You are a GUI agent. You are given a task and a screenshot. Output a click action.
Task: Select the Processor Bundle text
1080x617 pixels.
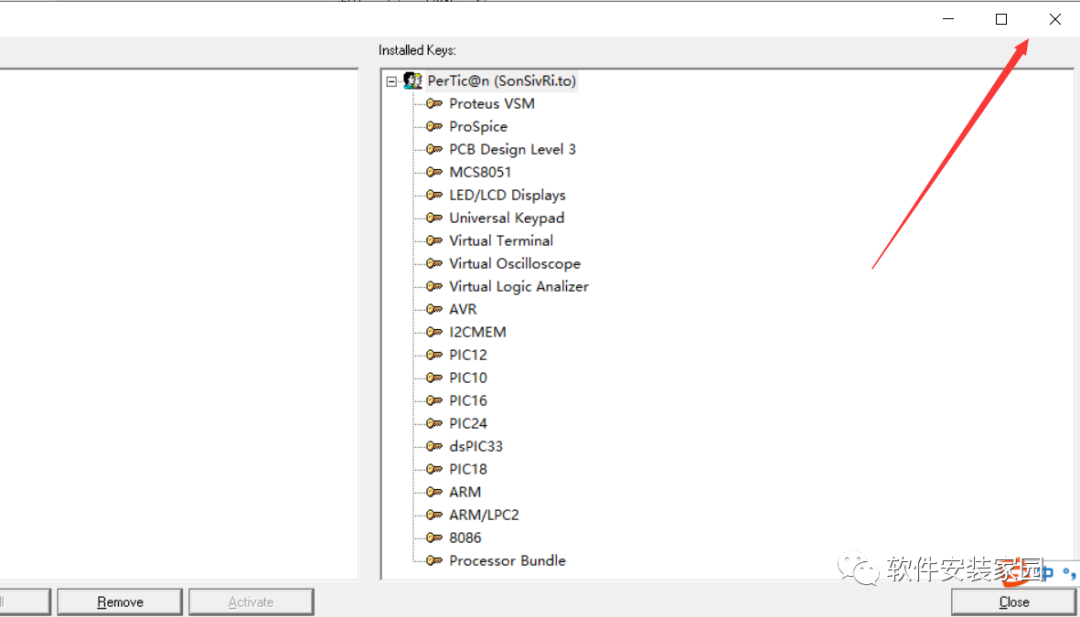508,560
